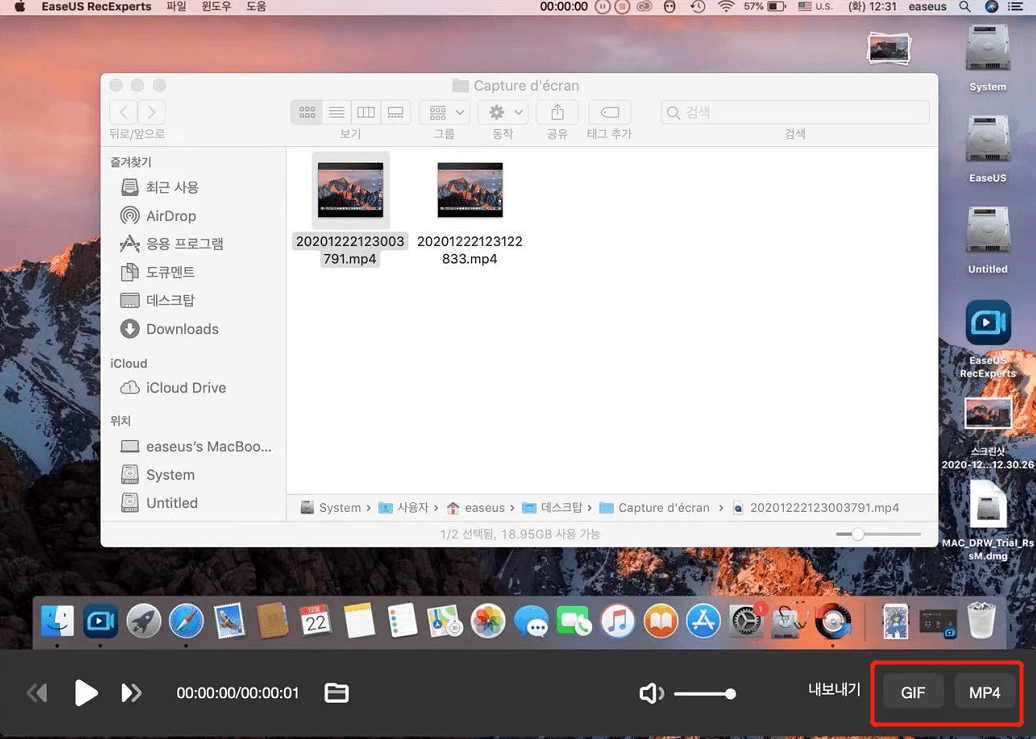Click the add tags icon
The height and width of the screenshot is (739, 1036).
pos(609,112)
